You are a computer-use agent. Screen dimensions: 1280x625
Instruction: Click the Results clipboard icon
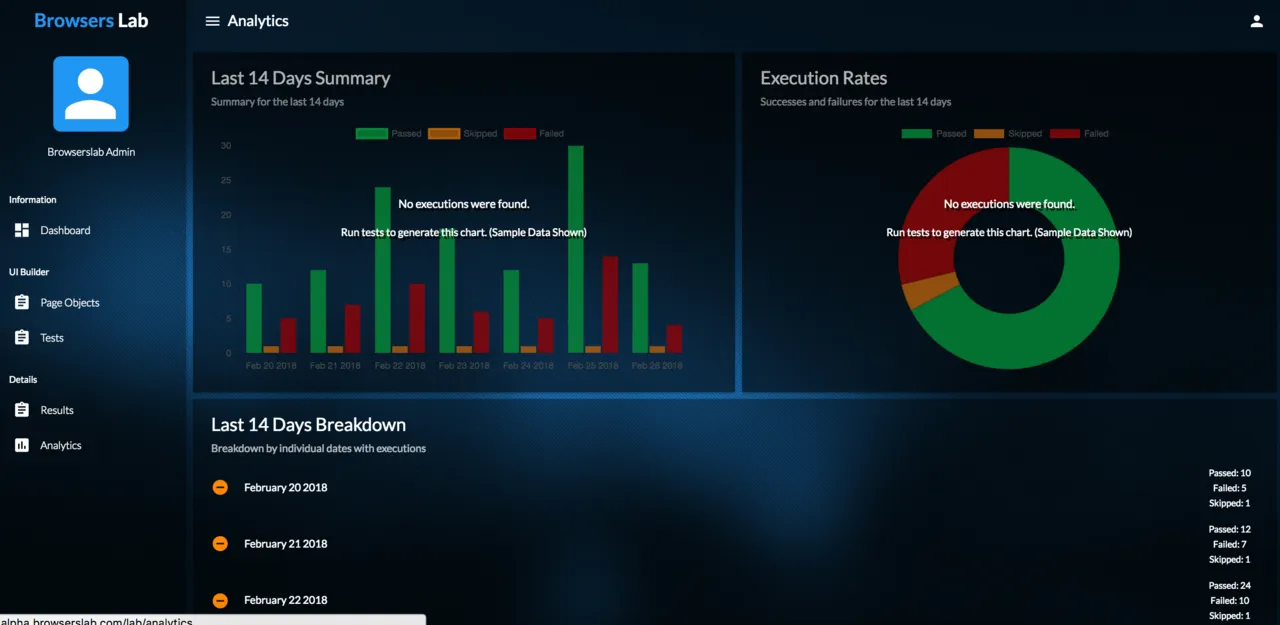point(22,410)
